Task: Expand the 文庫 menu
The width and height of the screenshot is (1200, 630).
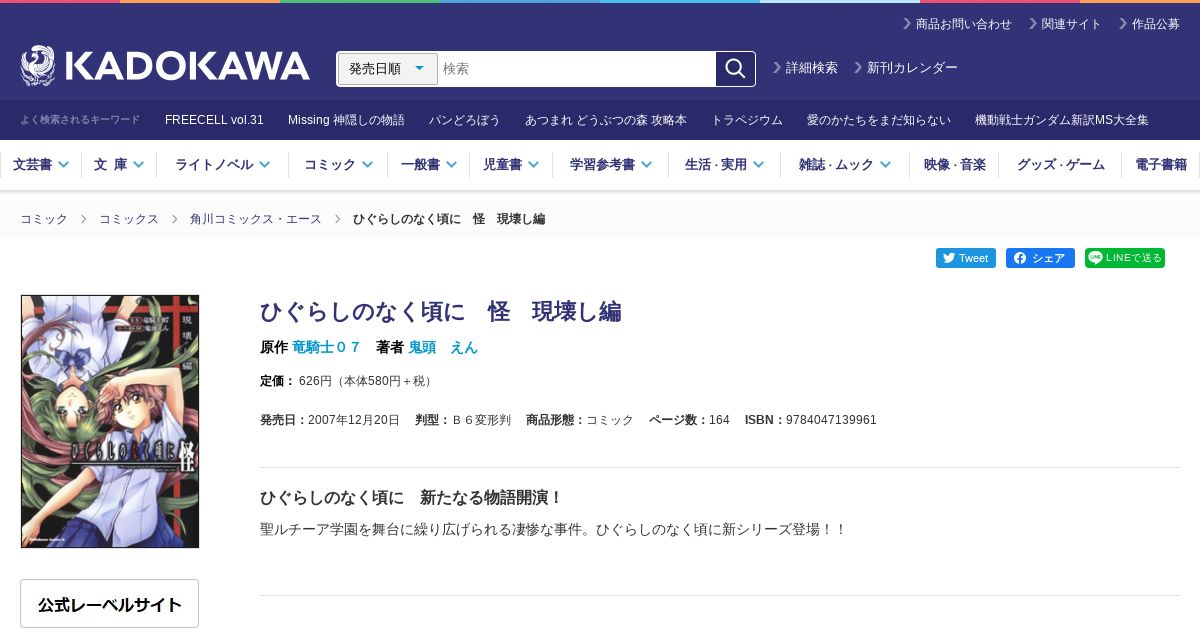Action: (119, 165)
